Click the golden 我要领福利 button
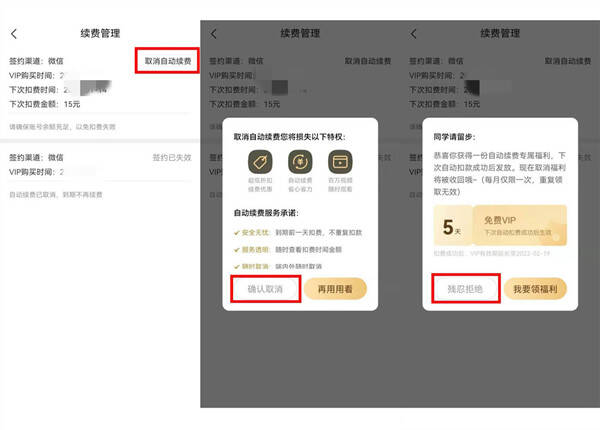The height and width of the screenshot is (430, 600). click(x=535, y=289)
